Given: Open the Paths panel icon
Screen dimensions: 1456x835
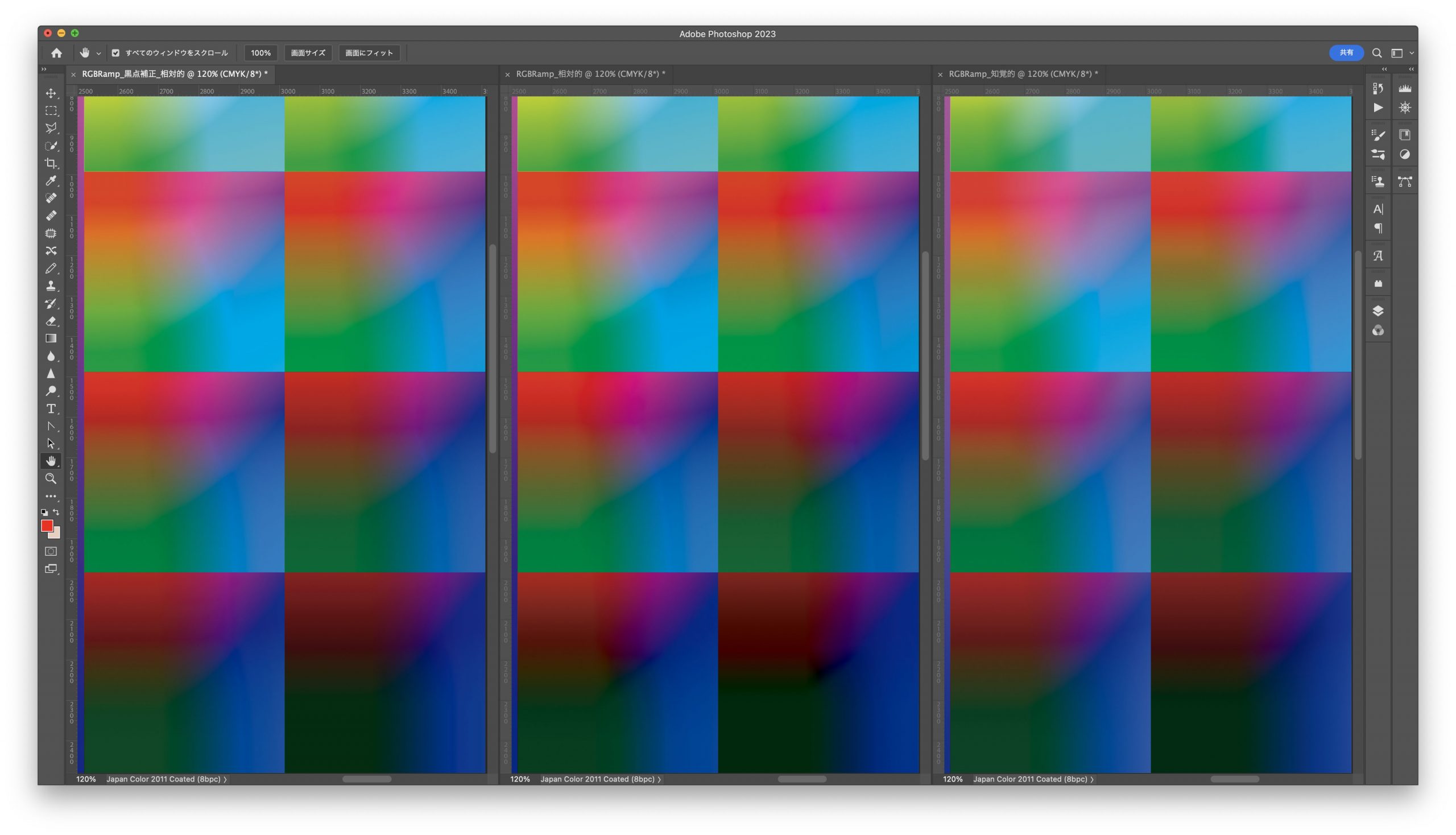Looking at the screenshot, I should [x=1405, y=182].
